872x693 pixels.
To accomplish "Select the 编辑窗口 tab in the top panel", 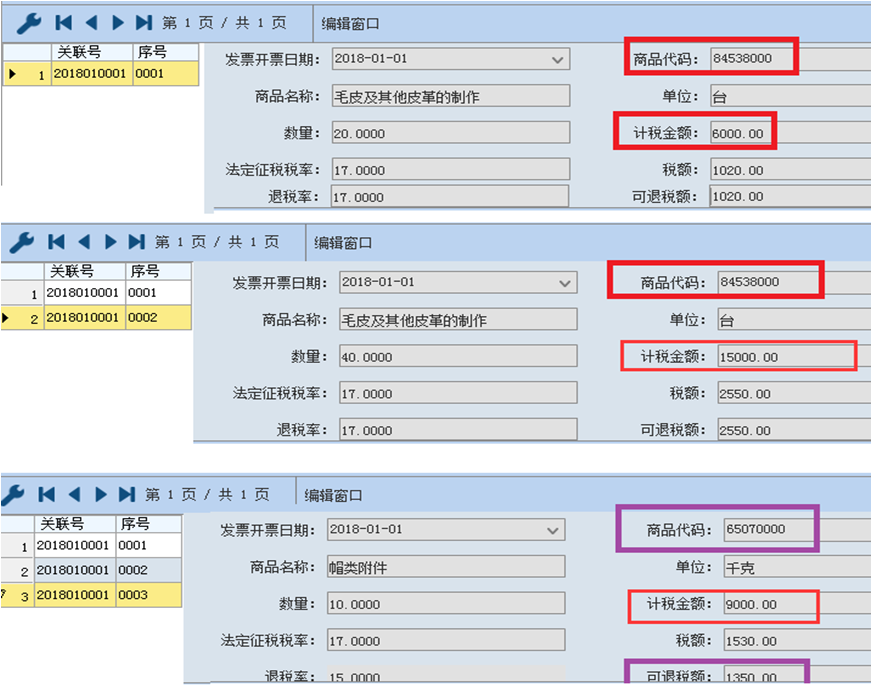I will pos(351,23).
